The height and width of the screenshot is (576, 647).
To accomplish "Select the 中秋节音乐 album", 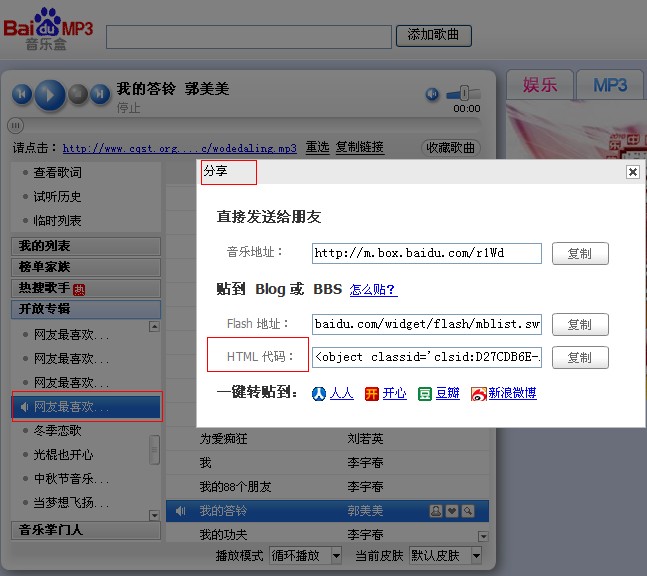I will (x=71, y=479).
